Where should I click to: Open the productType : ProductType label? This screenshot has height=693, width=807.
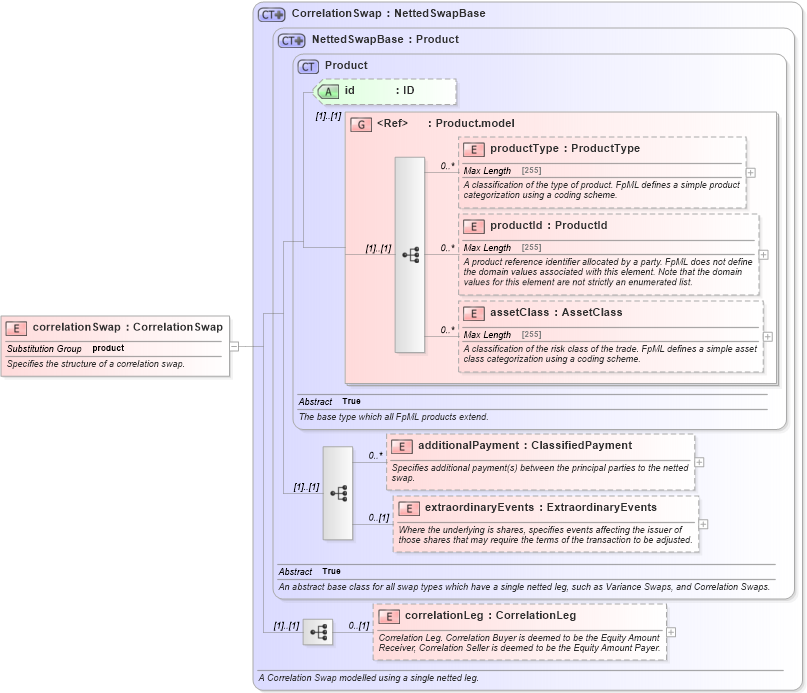click(565, 148)
